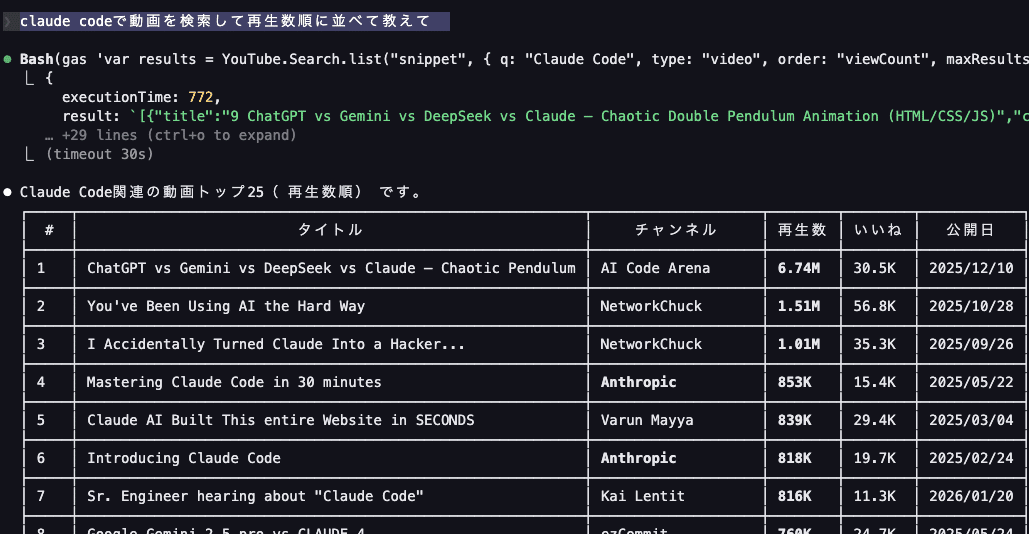
Task: Click the 'Mastering Claude Code in 30 minutes' title
Action: click(234, 382)
